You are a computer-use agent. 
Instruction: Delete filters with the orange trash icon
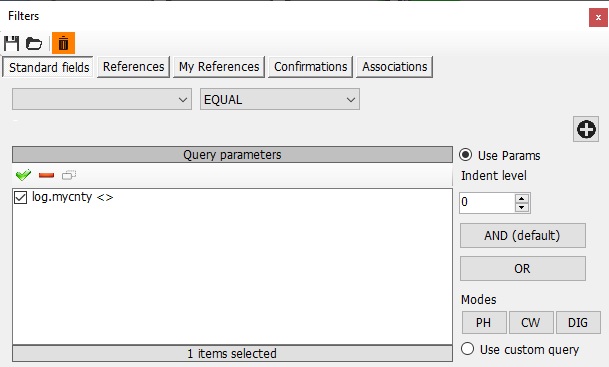[63, 43]
